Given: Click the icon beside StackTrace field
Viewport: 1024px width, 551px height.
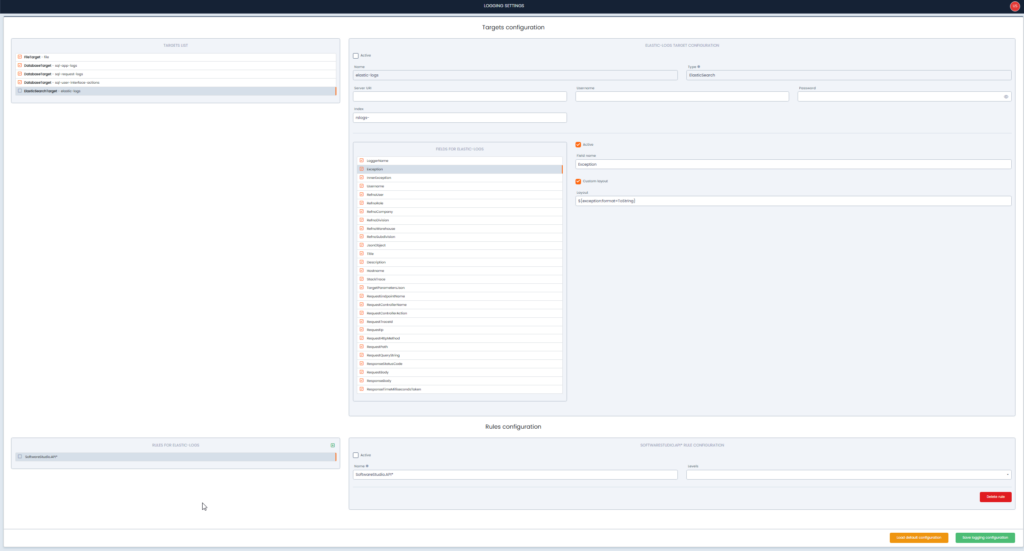Looking at the screenshot, I should (361, 279).
